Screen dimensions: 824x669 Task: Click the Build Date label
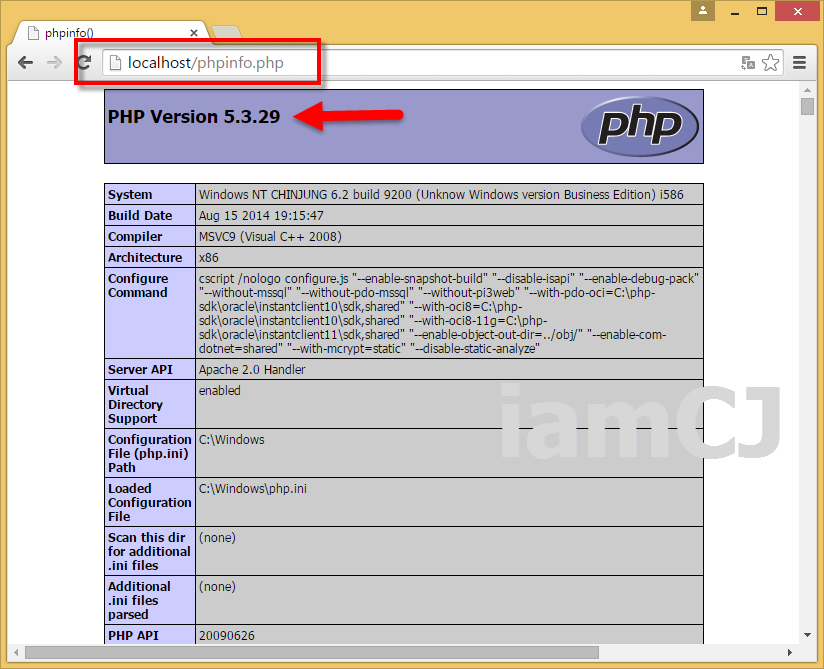(x=140, y=215)
